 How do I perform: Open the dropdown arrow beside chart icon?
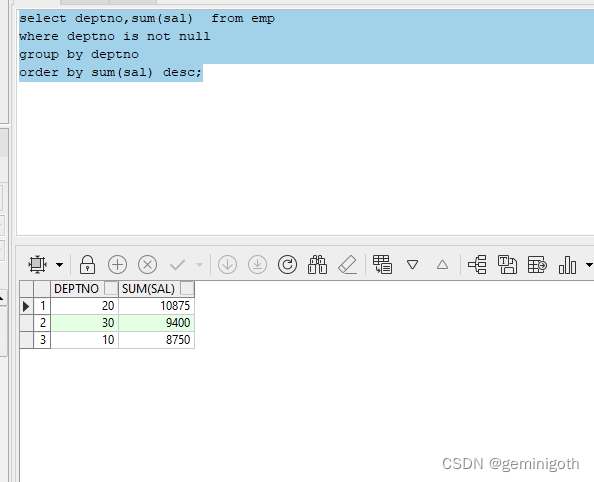tap(589, 265)
